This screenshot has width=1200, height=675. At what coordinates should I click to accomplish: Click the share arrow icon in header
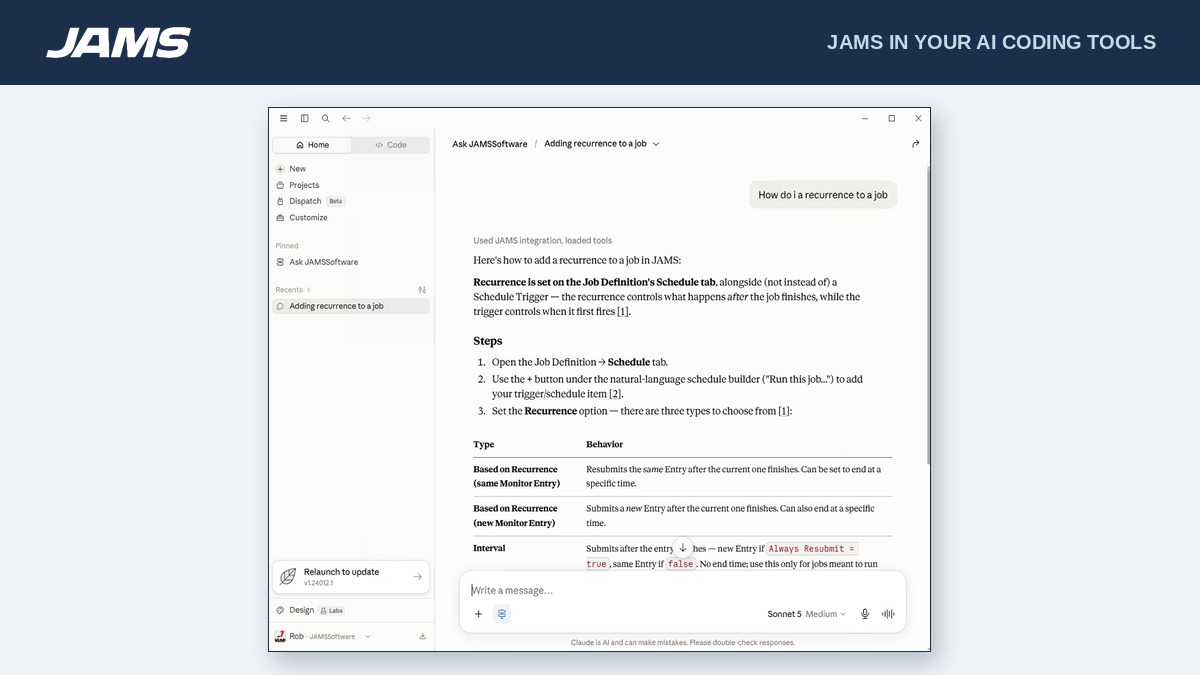915,144
